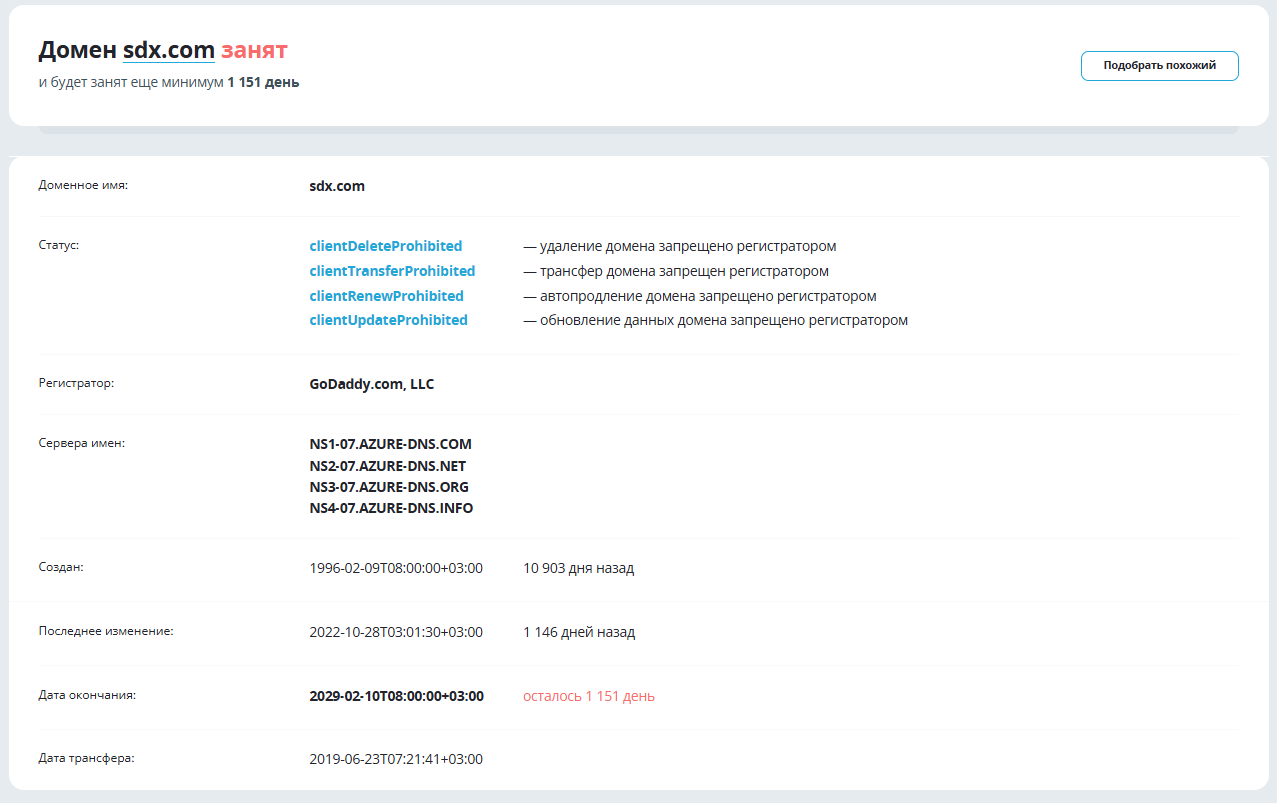
Task: Select name server NS1-07.AZURE-DNS.COM
Action: point(391,444)
